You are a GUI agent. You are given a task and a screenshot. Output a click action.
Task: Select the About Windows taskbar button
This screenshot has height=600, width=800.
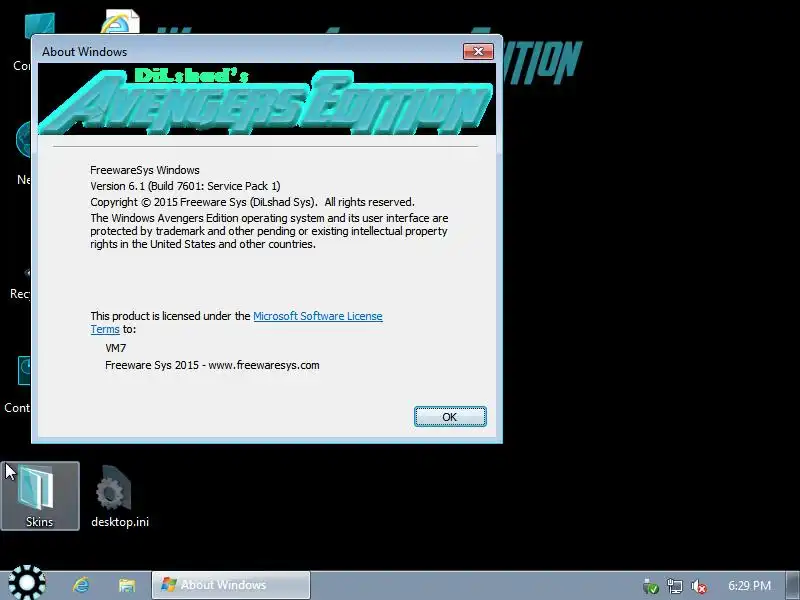tap(231, 585)
